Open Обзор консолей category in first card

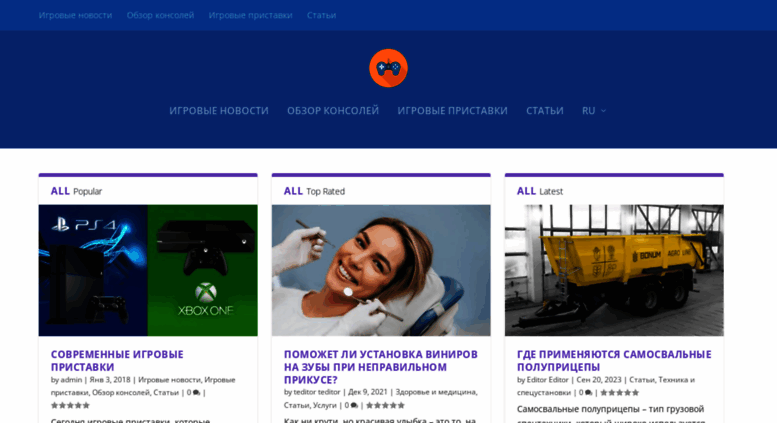(120, 393)
